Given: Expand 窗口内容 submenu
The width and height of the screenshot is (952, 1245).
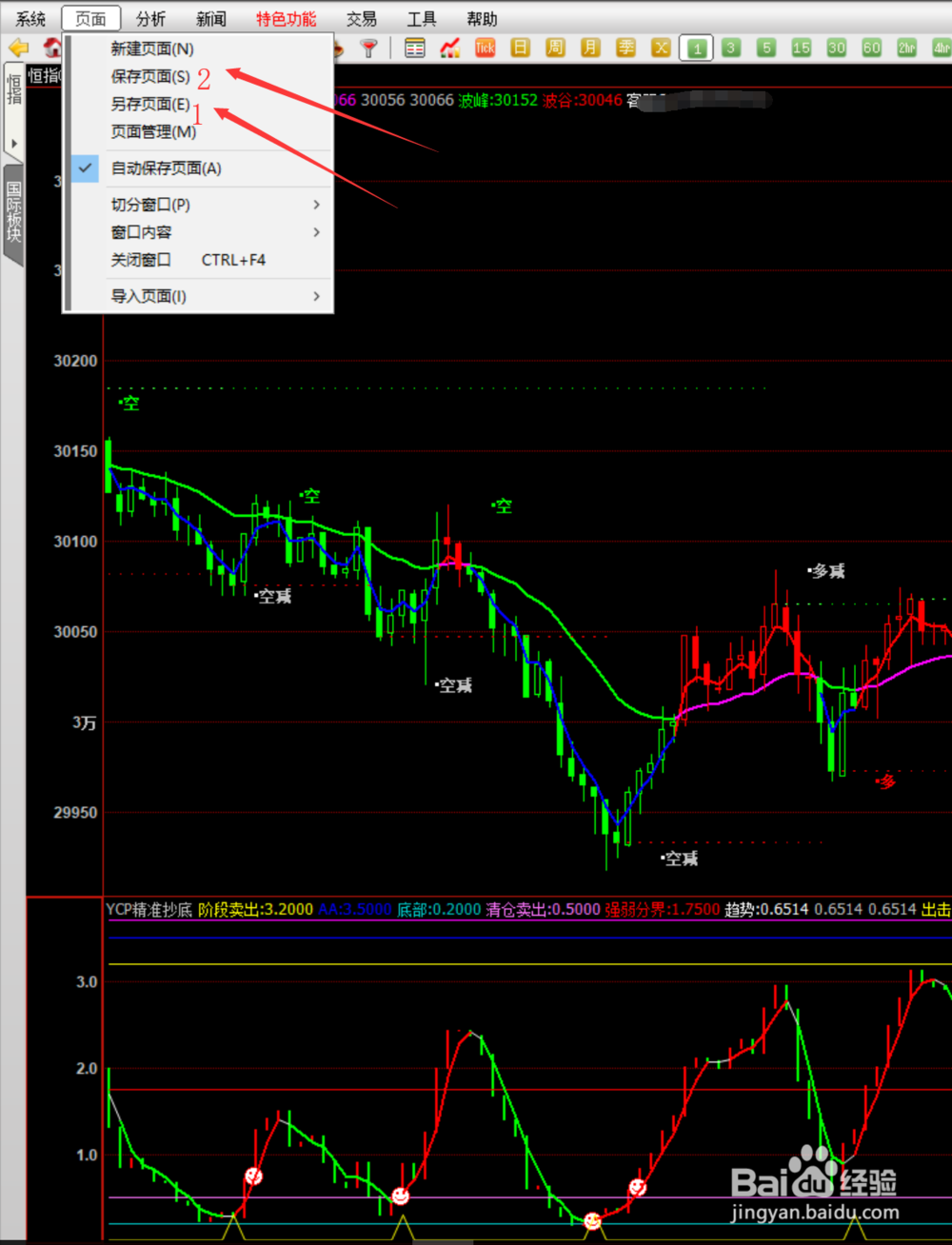Looking at the screenshot, I should (198, 232).
